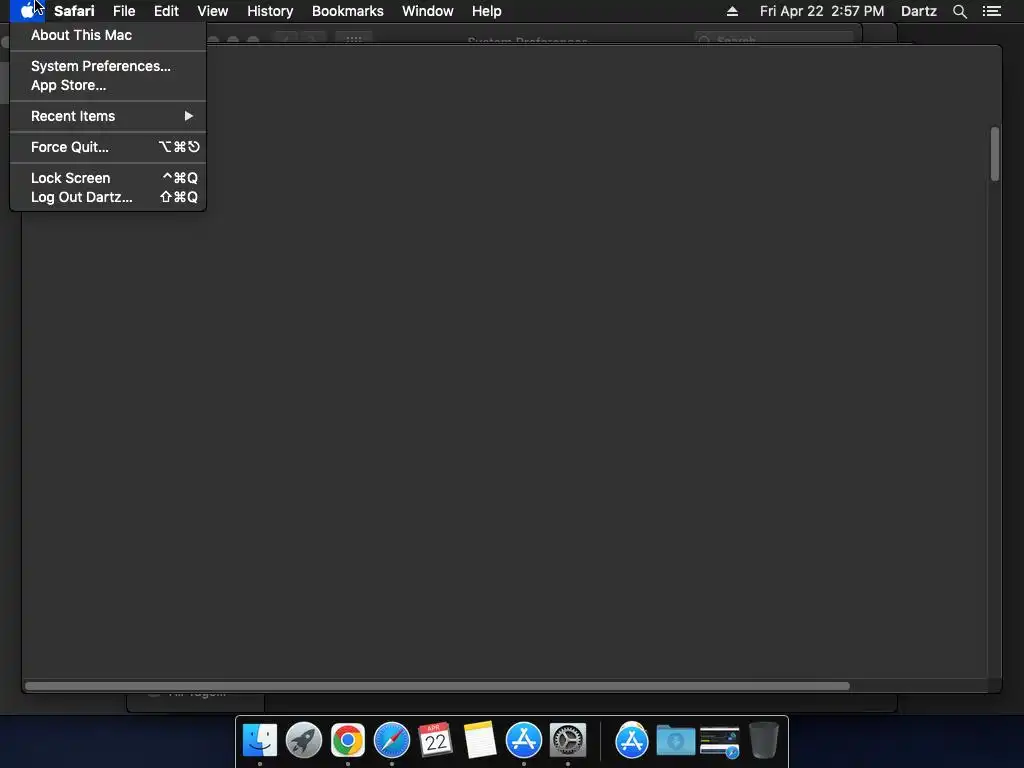Click the date and time in menu bar
The width and height of the screenshot is (1024, 768).
[822, 11]
